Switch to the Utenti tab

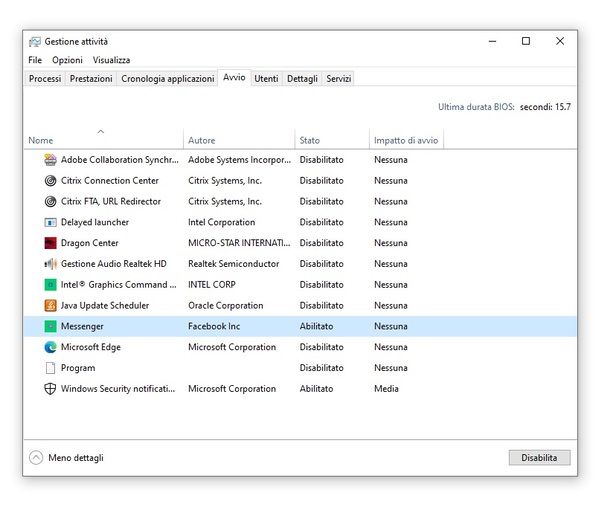coord(266,79)
